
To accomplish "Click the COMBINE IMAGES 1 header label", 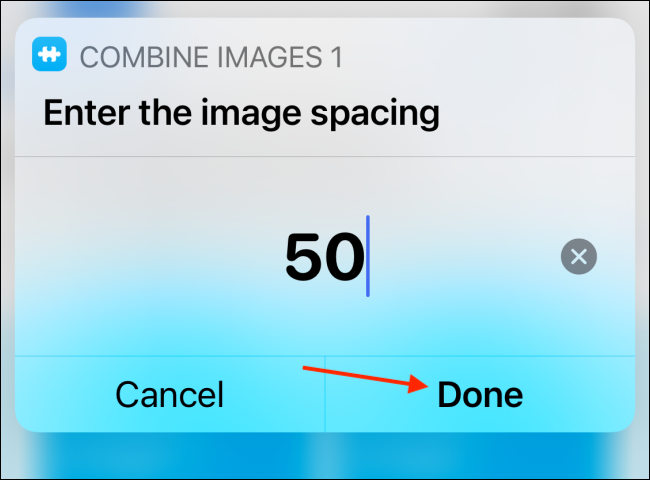I will click(x=211, y=57).
